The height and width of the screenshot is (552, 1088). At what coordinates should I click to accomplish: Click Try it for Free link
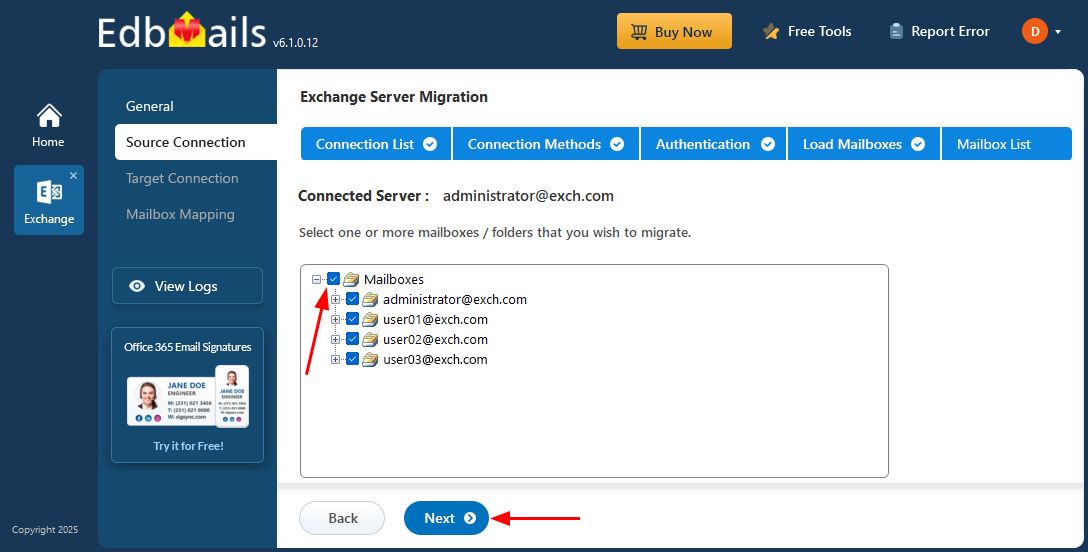click(188, 446)
